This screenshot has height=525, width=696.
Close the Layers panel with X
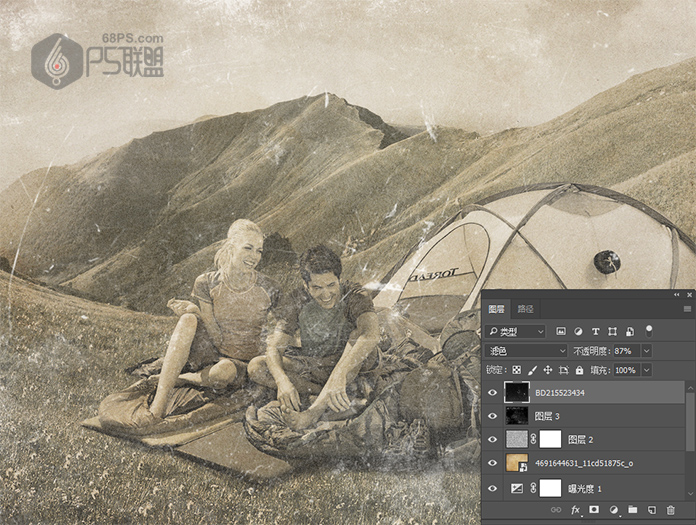tap(689, 295)
